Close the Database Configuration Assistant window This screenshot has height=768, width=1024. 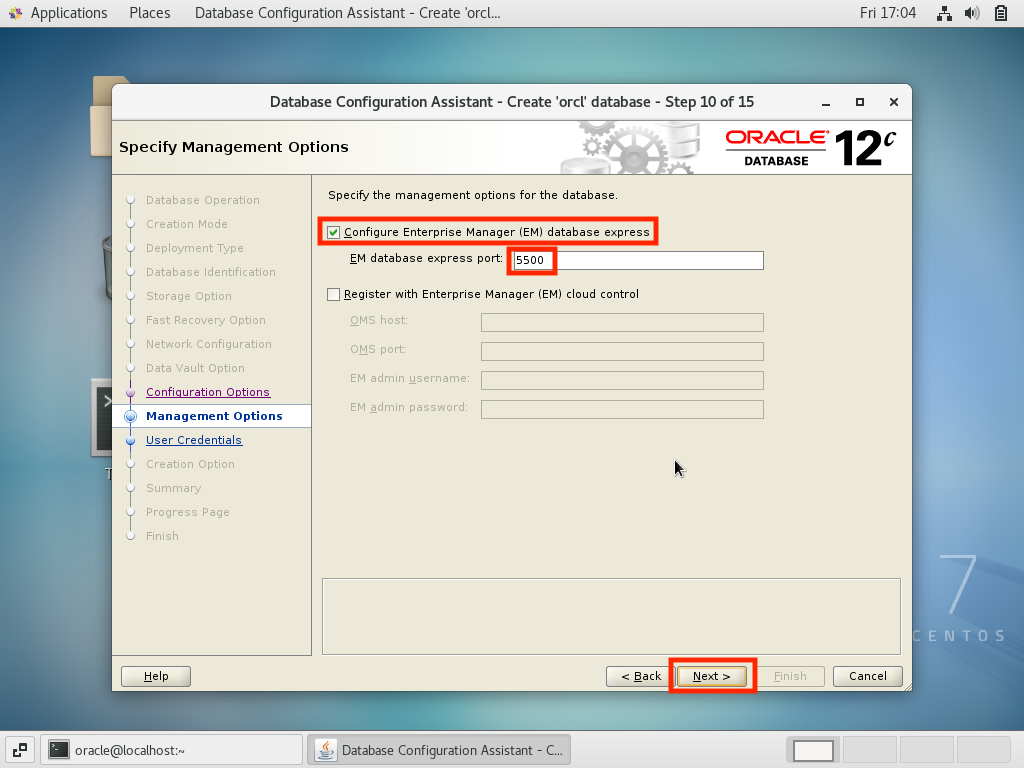[x=894, y=103]
